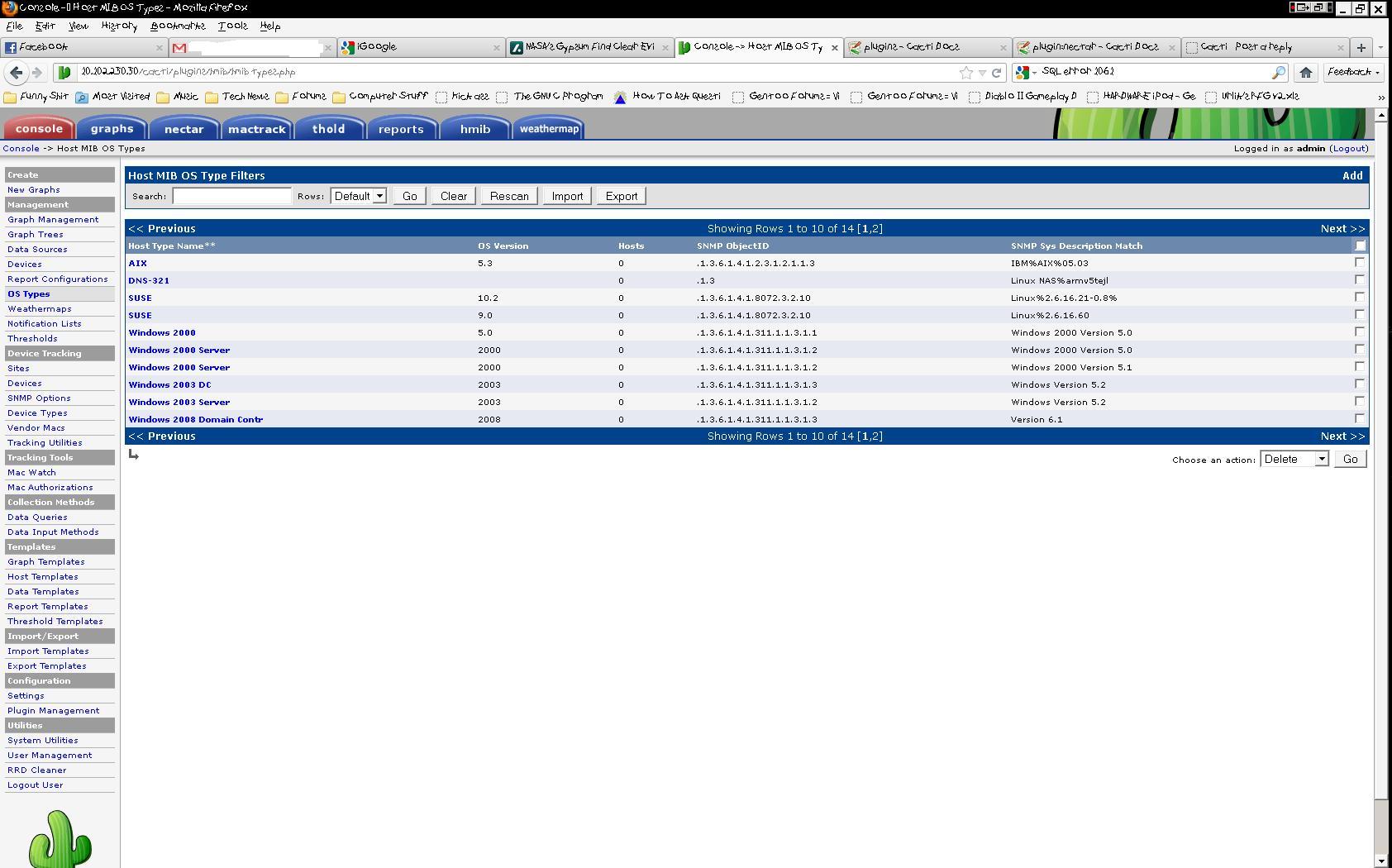Check the Windows 2003 Server row checkbox
The height and width of the screenshot is (868, 1392).
coord(1360,401)
